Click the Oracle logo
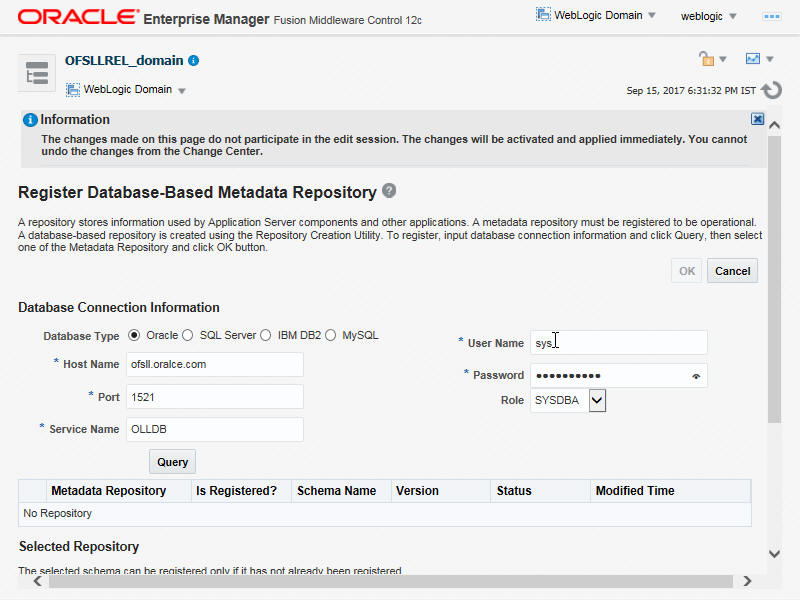Viewport: 800px width, 600px height. (78, 17)
